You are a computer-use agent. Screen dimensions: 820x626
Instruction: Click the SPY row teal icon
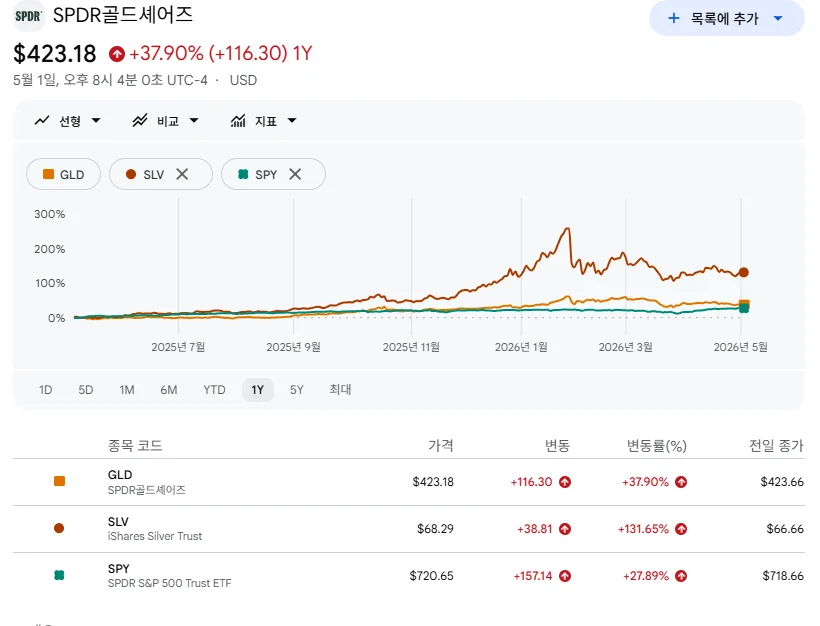point(59,575)
